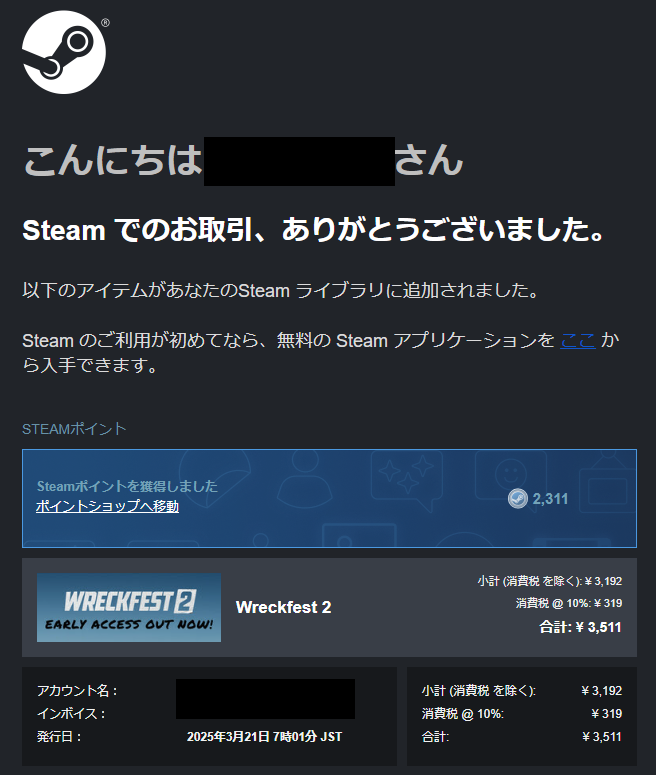Click the 発行日 label

click(59, 737)
